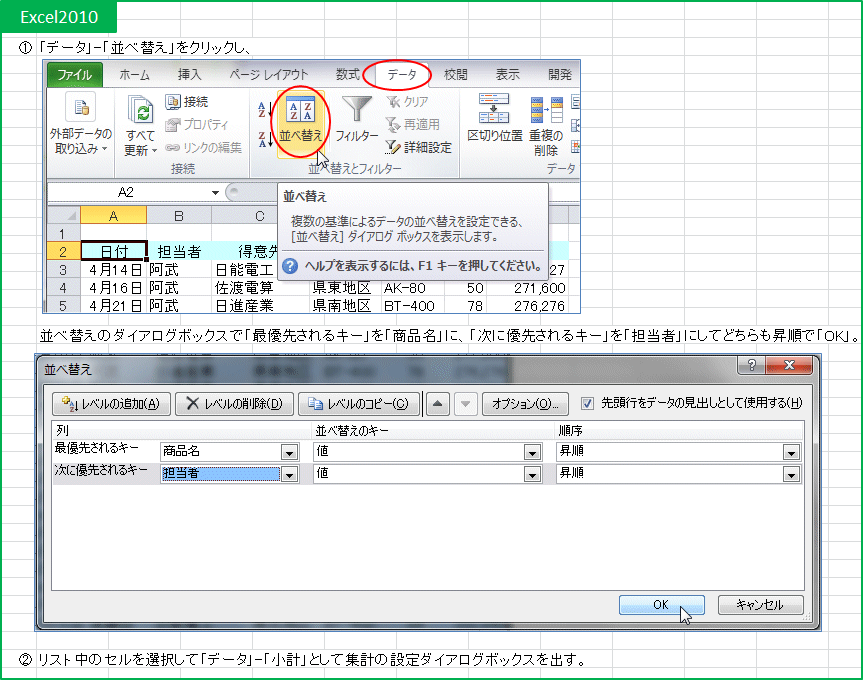
Task: Open second row 並べ替えのキー dropdown
Action: pyautogui.click(x=532, y=474)
